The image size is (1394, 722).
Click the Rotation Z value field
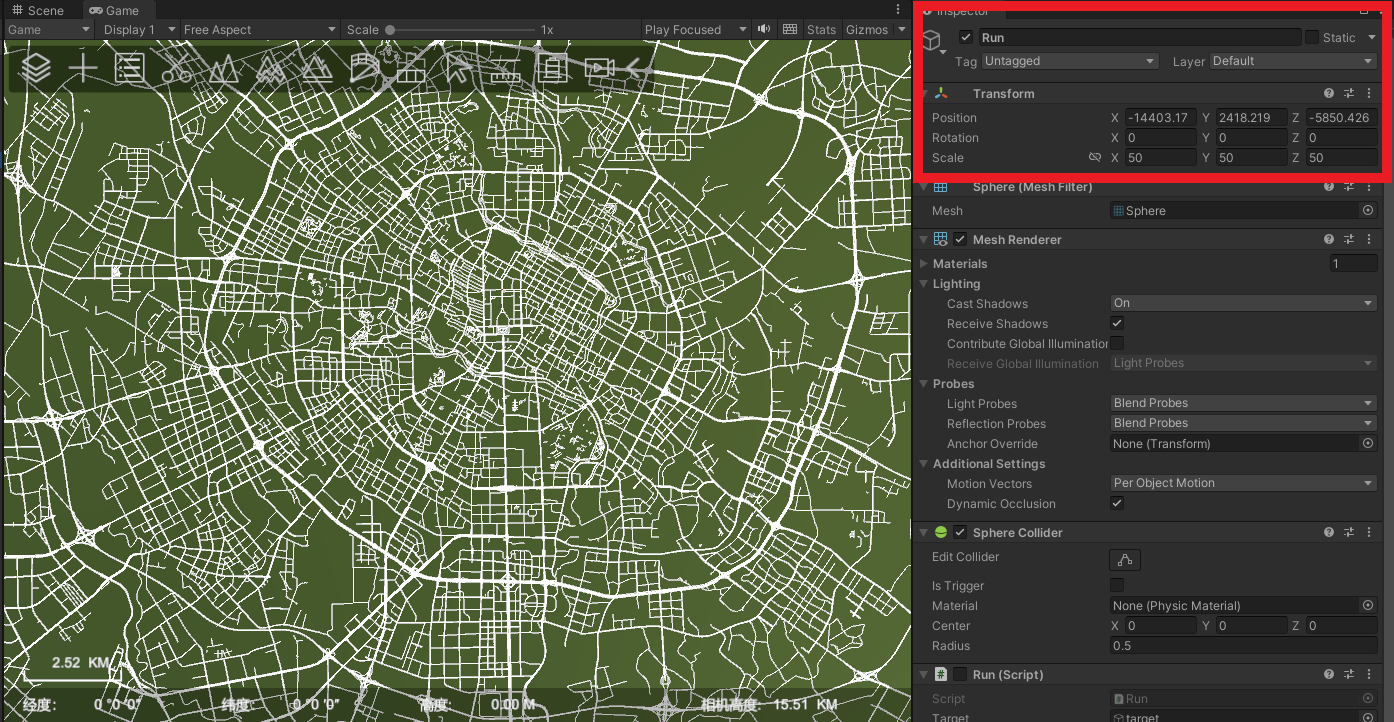coord(1341,137)
